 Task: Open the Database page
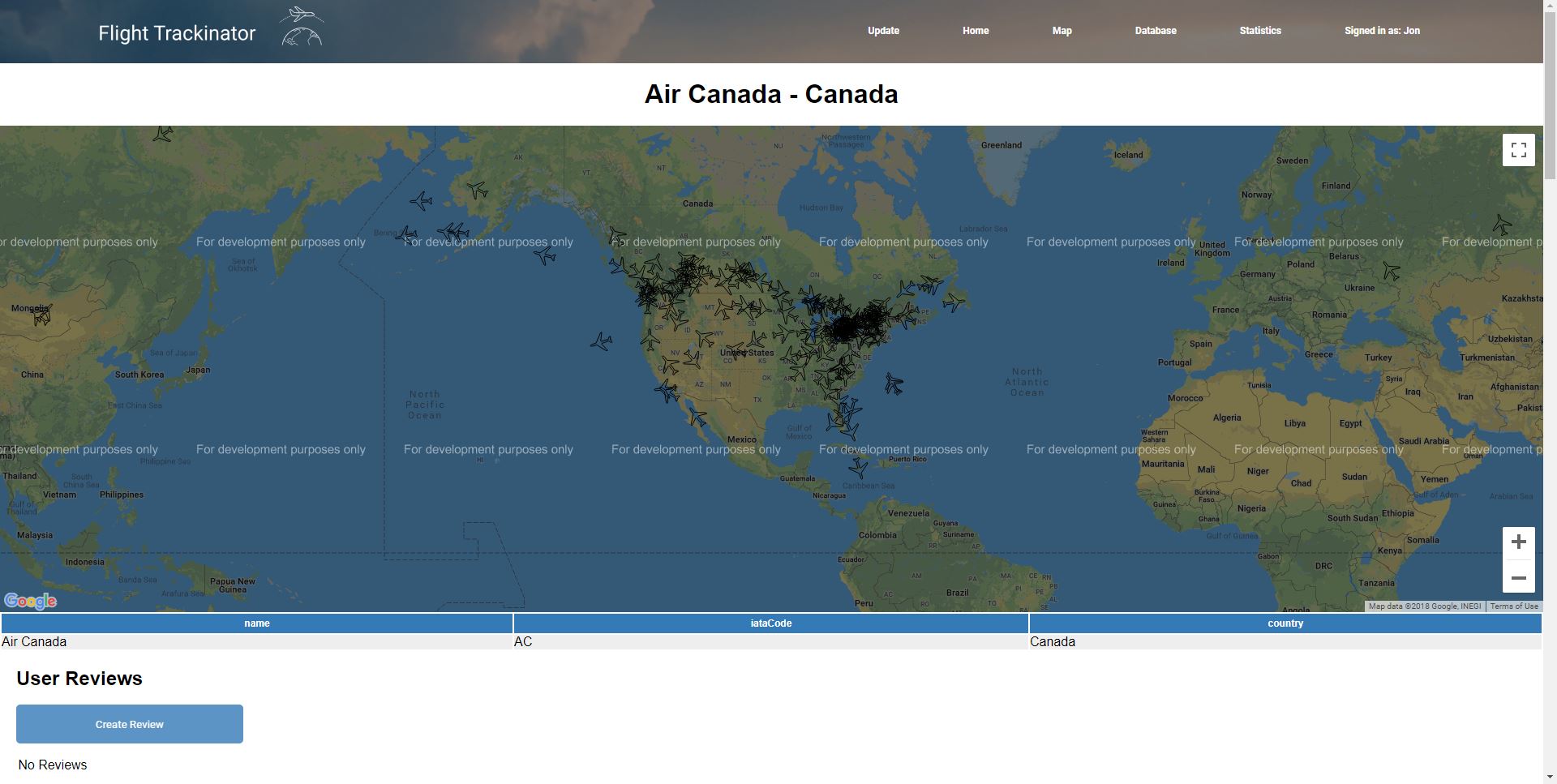point(1156,31)
